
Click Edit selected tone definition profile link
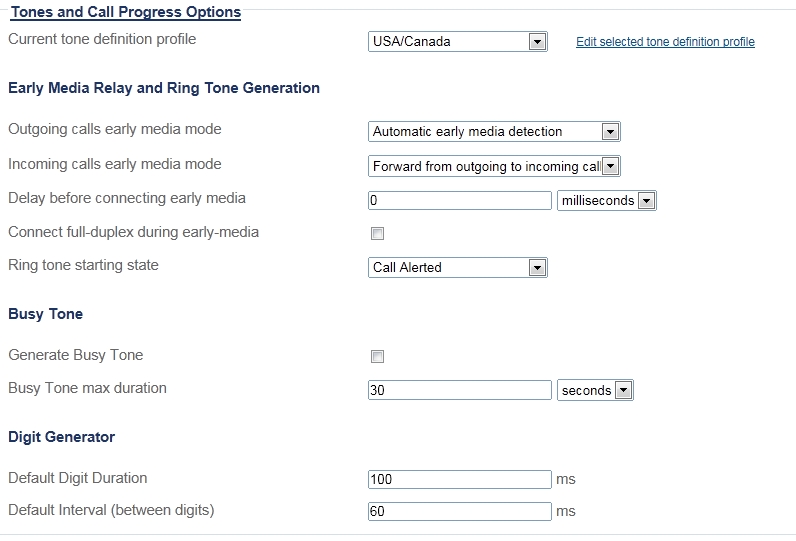(665, 42)
